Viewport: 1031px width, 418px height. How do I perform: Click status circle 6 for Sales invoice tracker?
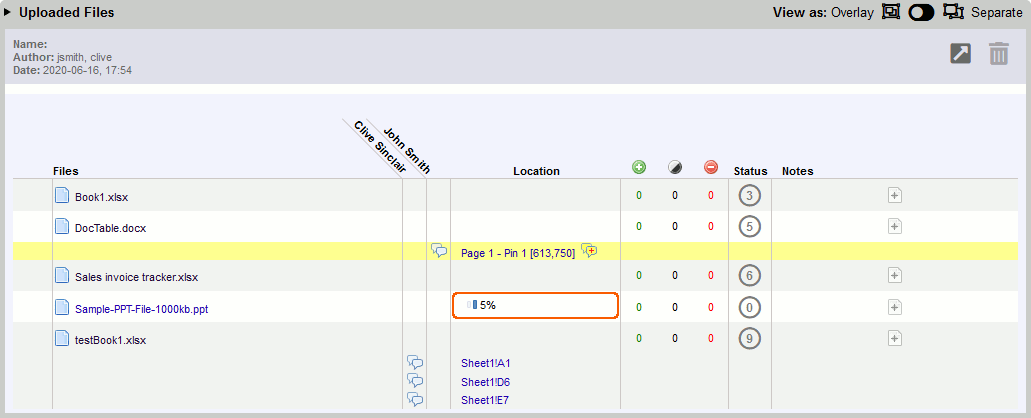click(x=749, y=275)
